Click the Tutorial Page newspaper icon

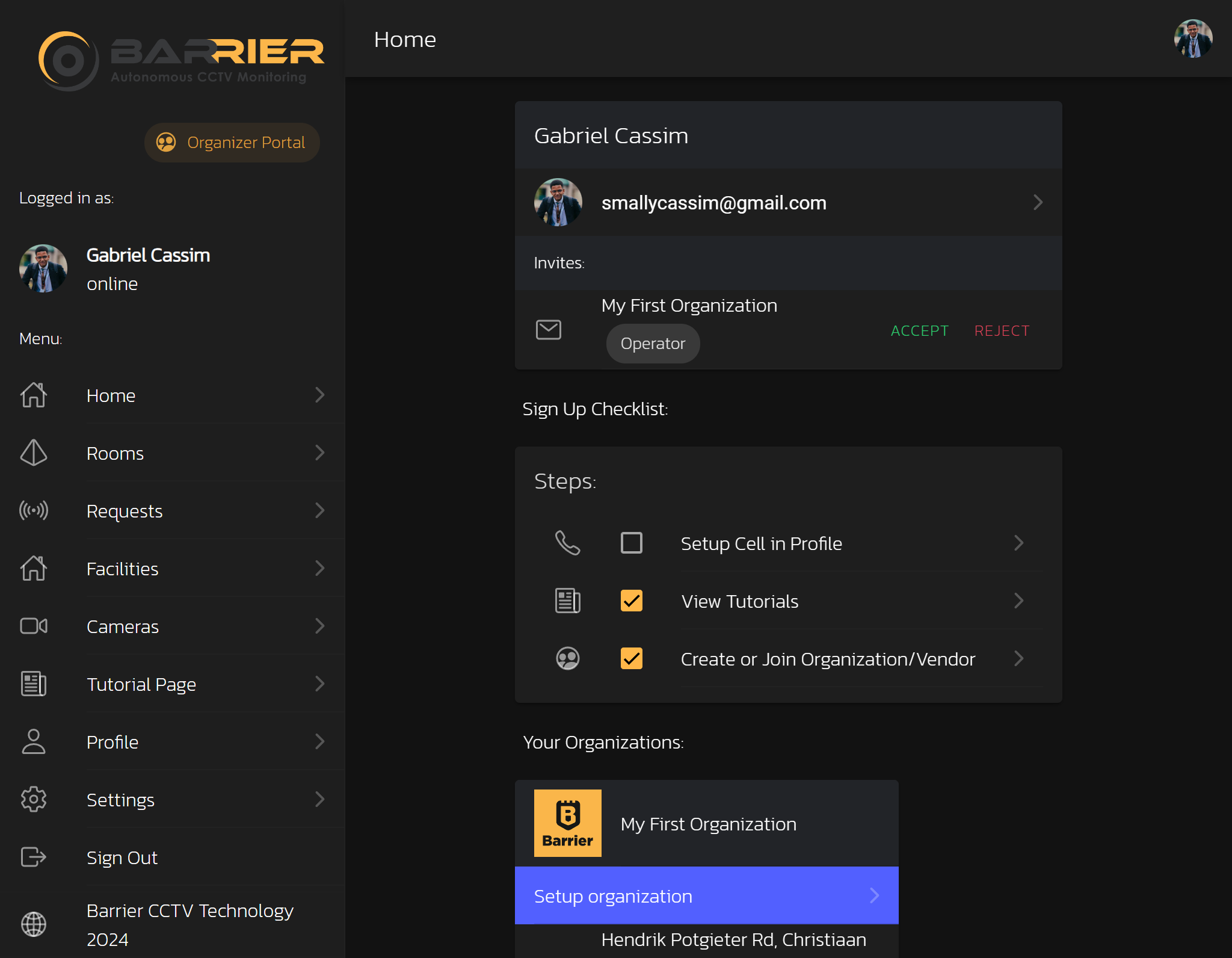point(34,684)
